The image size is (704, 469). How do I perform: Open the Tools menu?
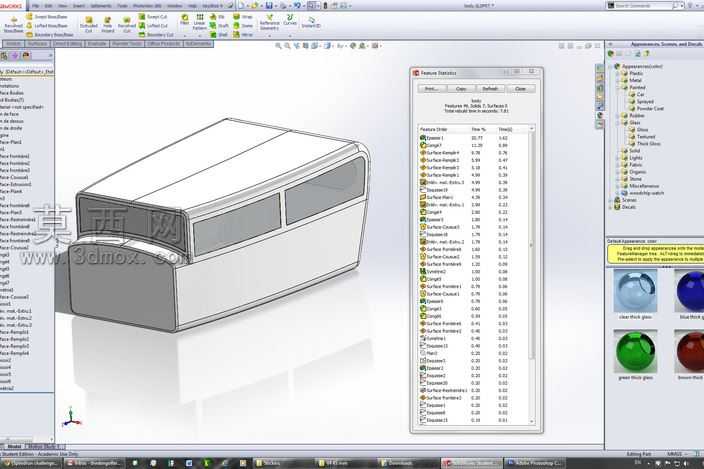pyautogui.click(x=122, y=6)
